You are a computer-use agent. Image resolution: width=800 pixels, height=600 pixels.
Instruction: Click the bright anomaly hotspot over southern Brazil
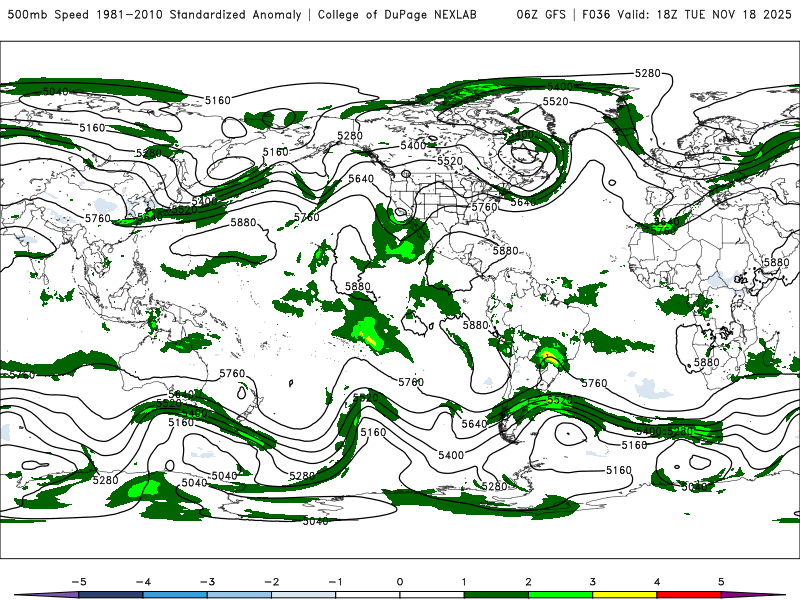549,356
